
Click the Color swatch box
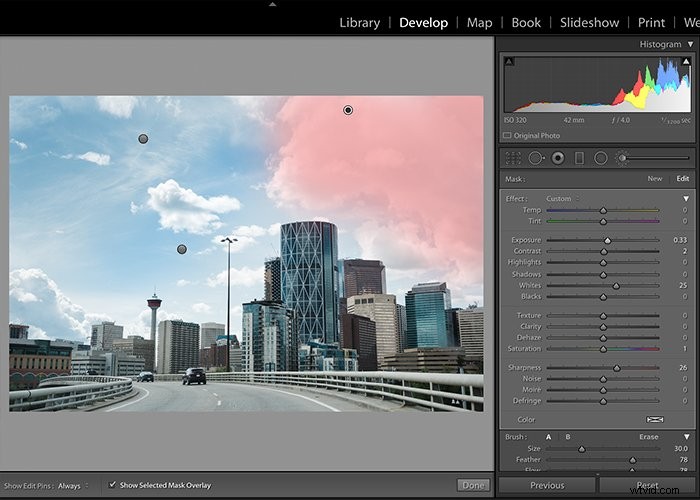point(654,420)
